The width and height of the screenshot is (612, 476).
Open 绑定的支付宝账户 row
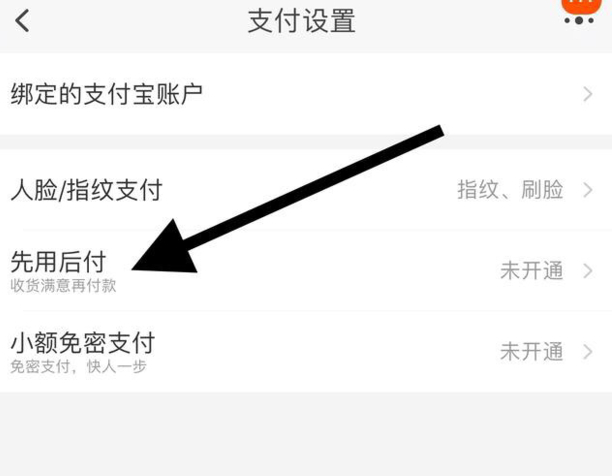point(306,94)
